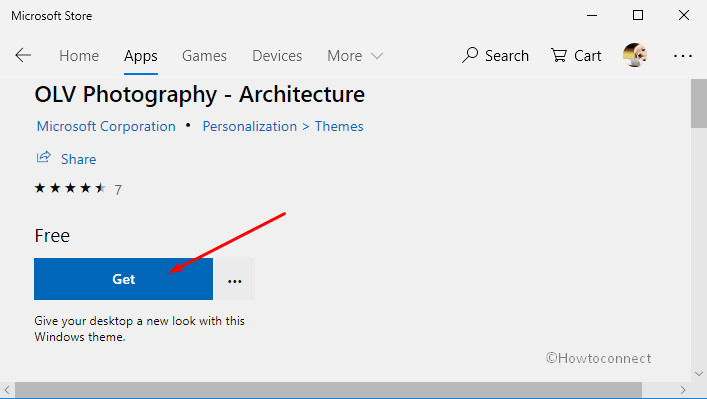Click the vertical scrollbar thumb
This screenshot has height=399, width=707.
click(x=698, y=104)
